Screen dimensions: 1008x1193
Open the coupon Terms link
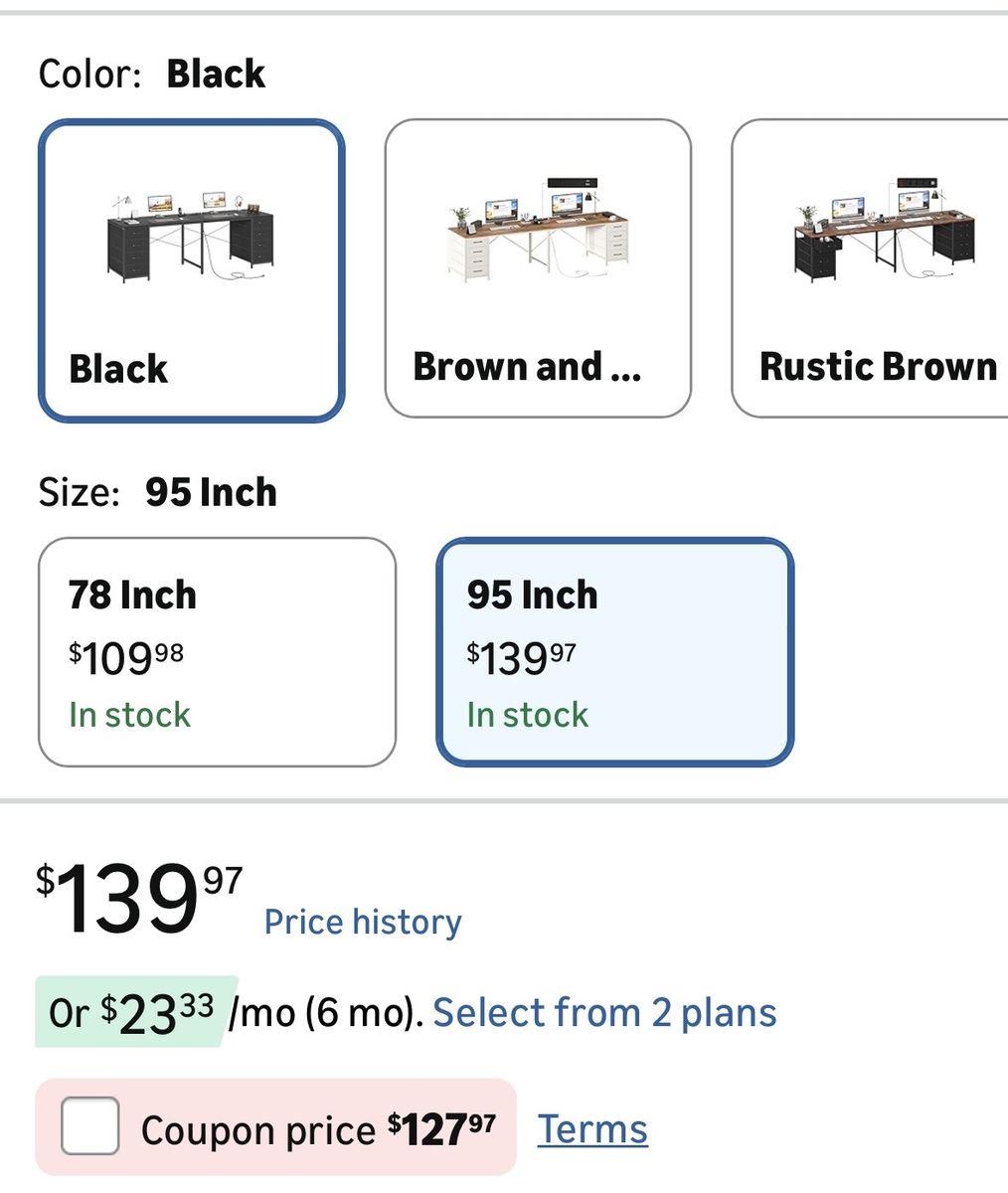click(592, 1129)
